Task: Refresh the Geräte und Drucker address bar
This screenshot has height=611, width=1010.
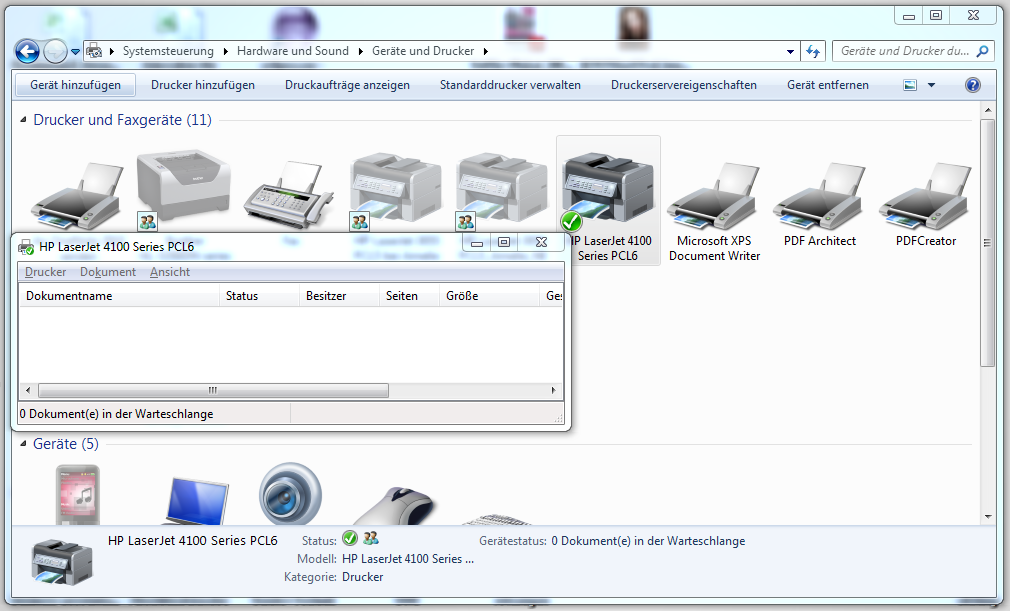Action: (x=813, y=51)
